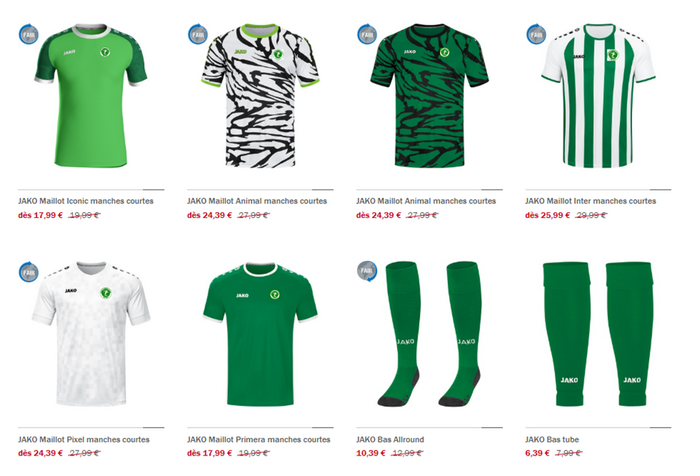Viewport: 700px width, 476px height.
Task: Open JAKO Maillot Inter manches courtes link
Action: [x=591, y=201]
